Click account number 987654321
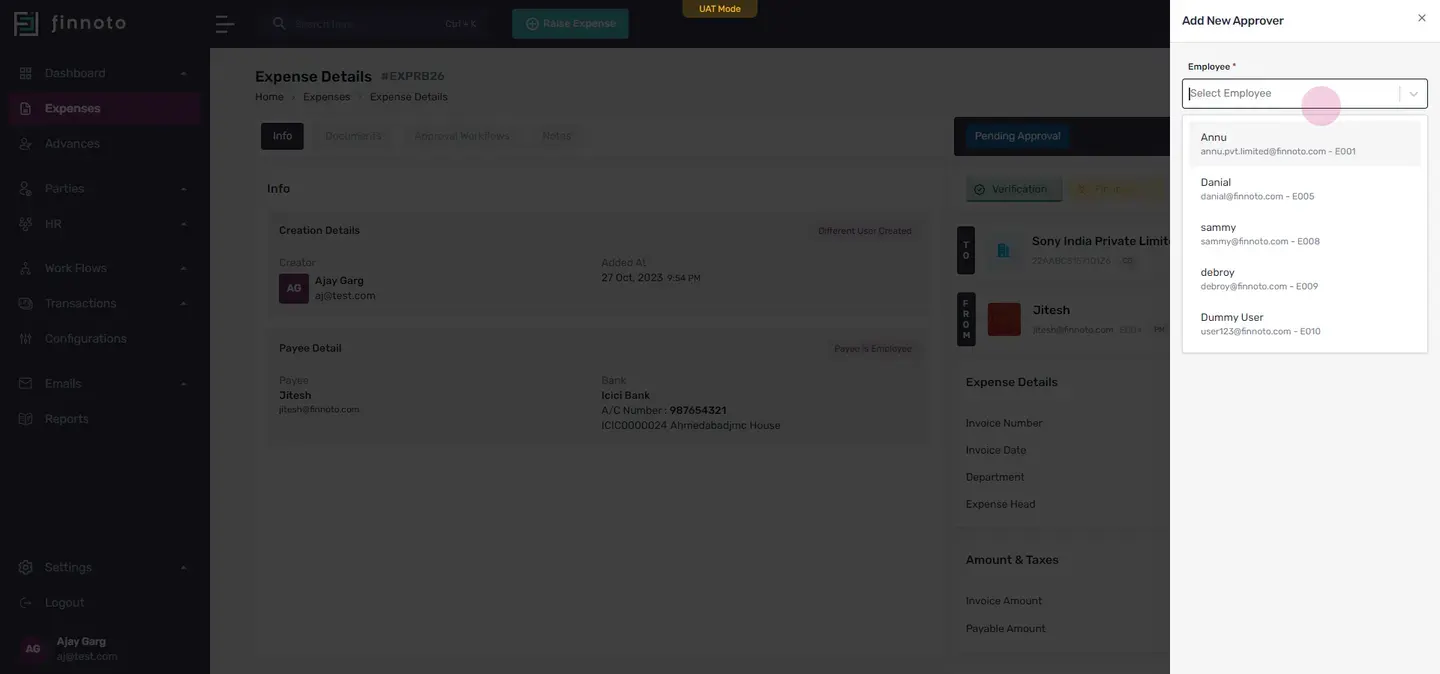The width and height of the screenshot is (1440, 674). tap(698, 411)
